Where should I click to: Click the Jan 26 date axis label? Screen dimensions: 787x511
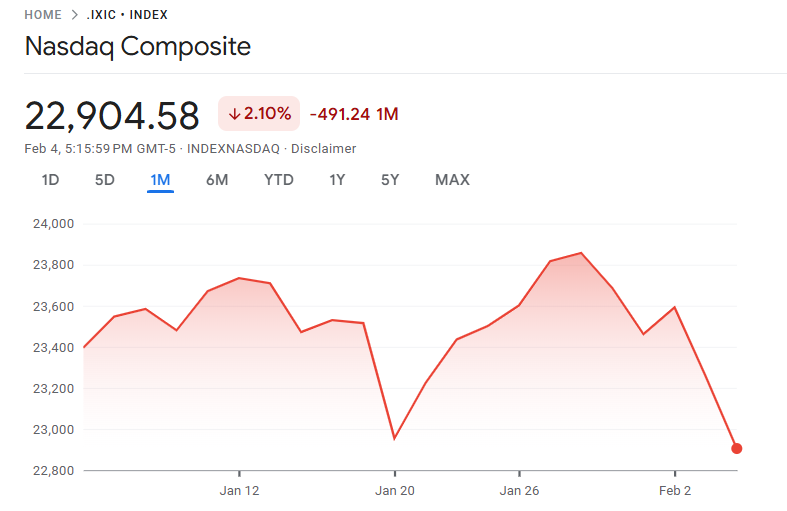coord(519,491)
